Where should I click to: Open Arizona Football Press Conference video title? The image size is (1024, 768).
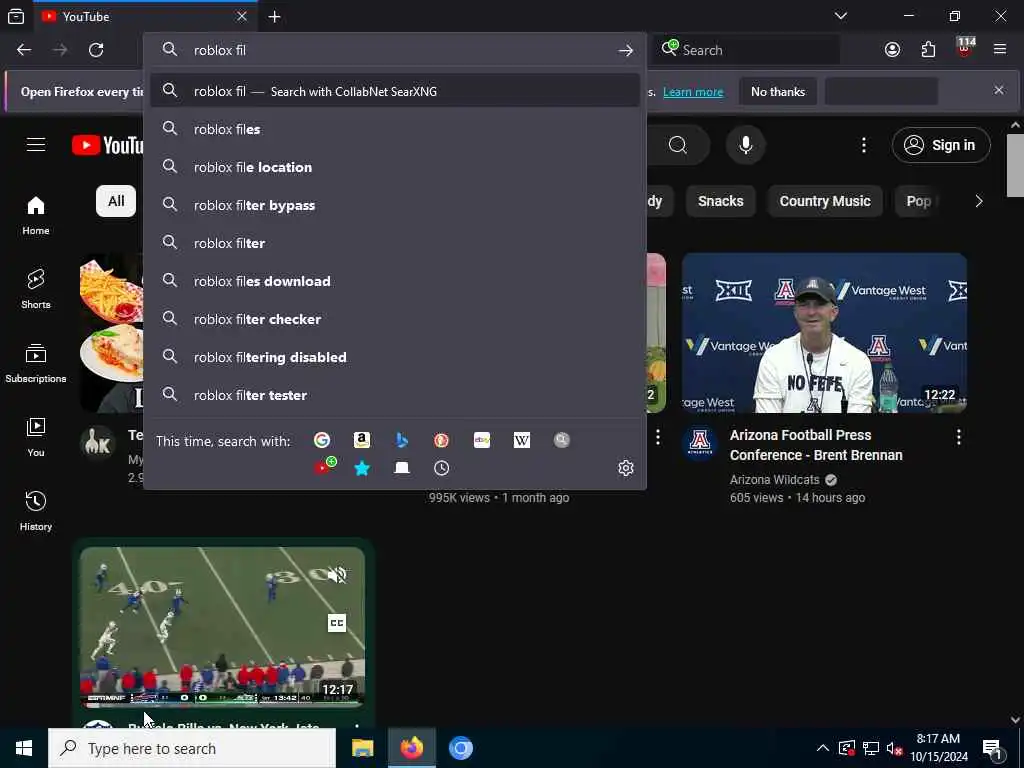coord(816,445)
